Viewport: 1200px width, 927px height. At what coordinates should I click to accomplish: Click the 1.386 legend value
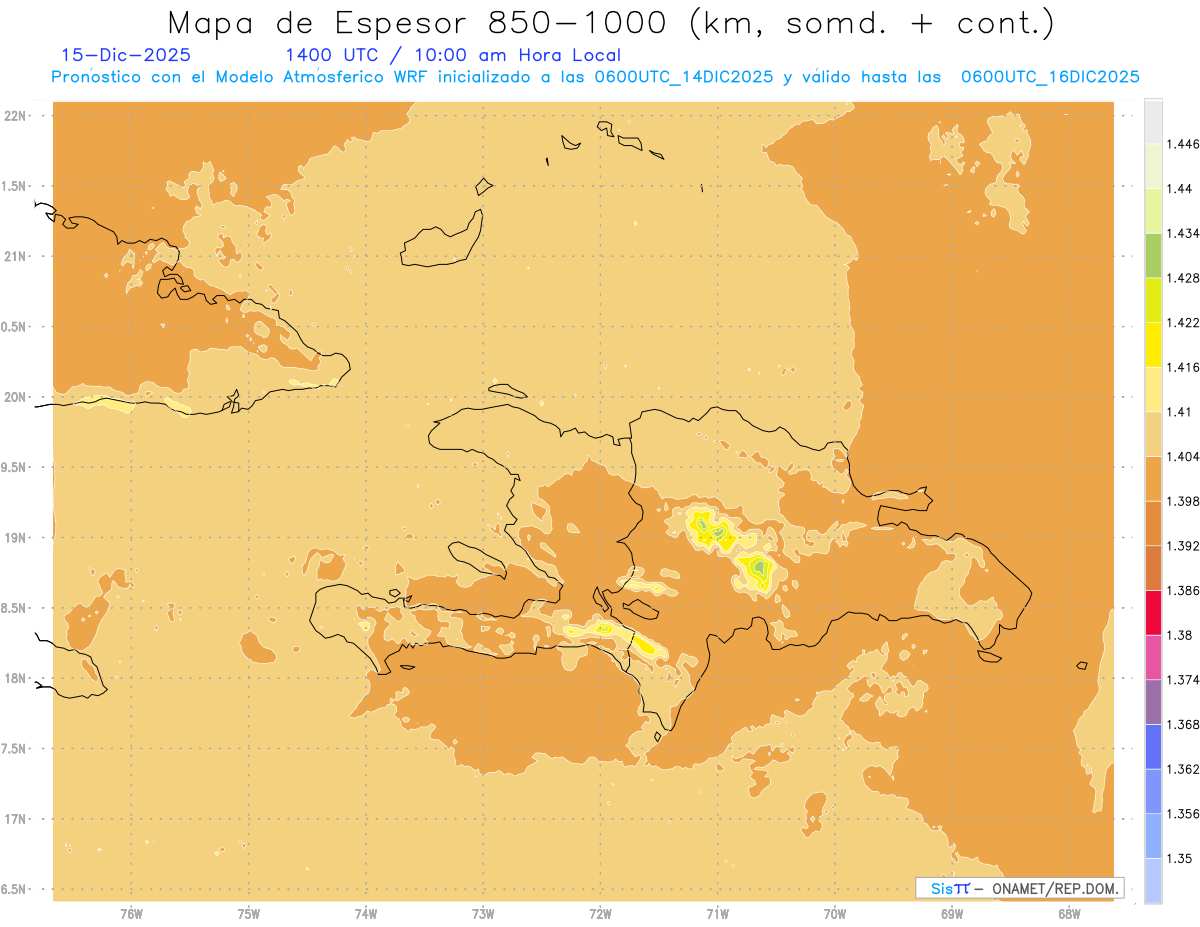[1182, 591]
